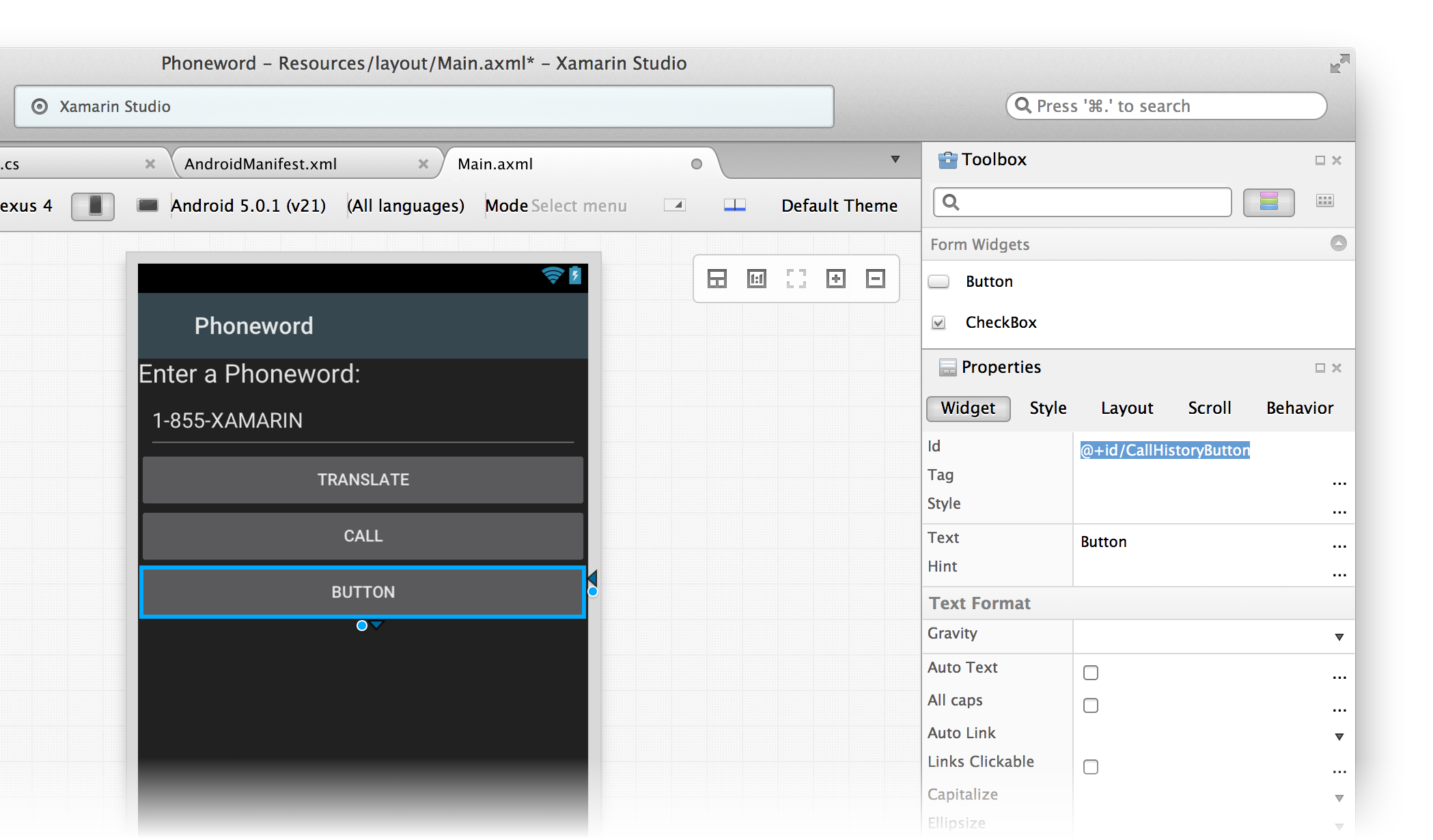Screen dimensions: 1433x840
Task: Click the zoom out designer icon
Action: (875, 279)
